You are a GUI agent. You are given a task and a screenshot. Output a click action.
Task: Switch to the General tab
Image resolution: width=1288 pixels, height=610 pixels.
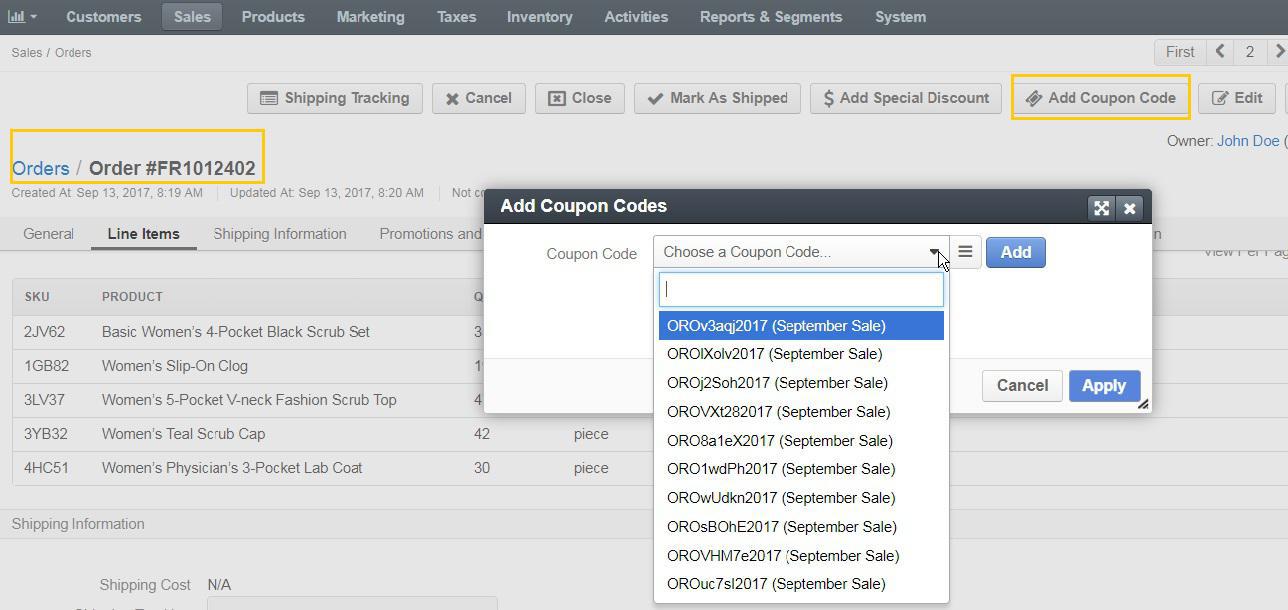click(48, 234)
